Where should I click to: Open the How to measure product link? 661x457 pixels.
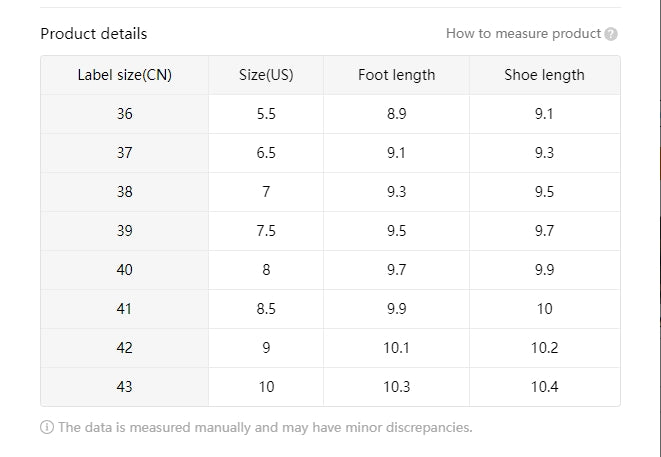tap(523, 33)
